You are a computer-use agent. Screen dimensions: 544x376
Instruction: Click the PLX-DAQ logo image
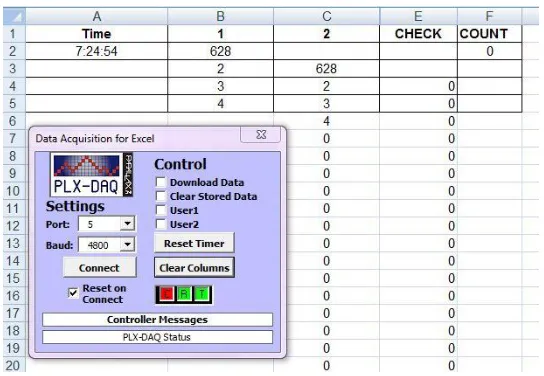92,175
